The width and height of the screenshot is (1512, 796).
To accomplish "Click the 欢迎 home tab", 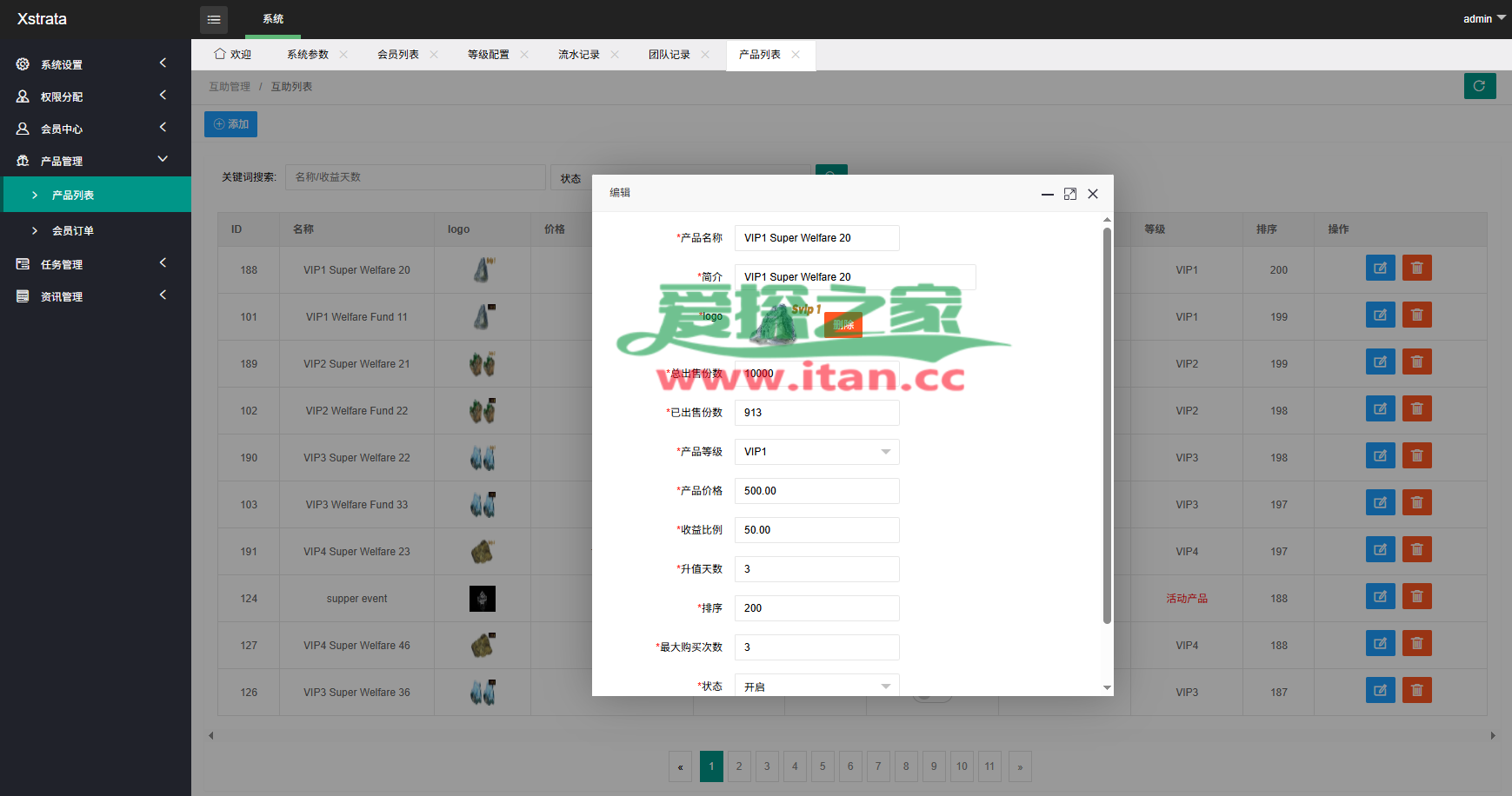I will point(232,55).
